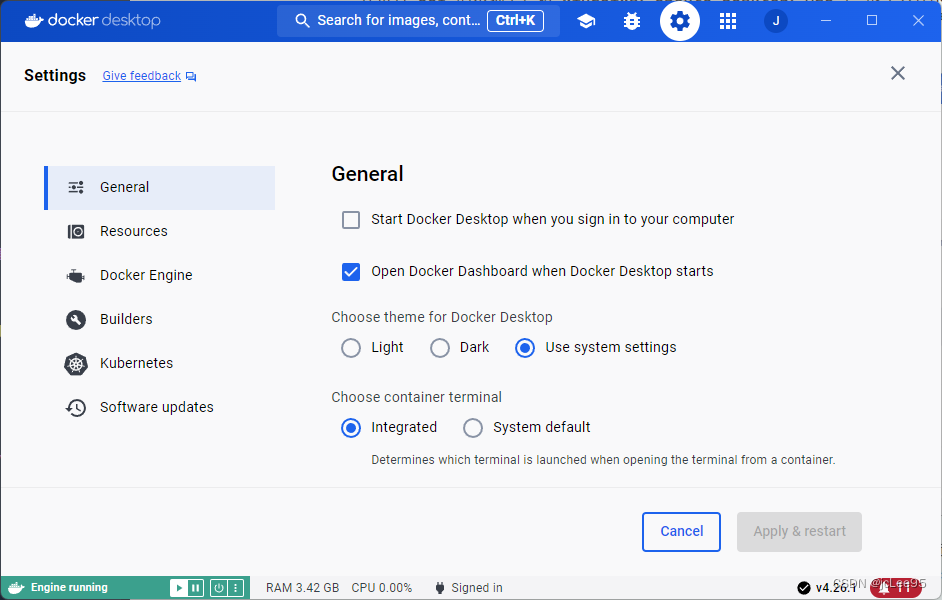Click the whale icon in status bar
The height and width of the screenshot is (600, 942).
[x=16, y=588]
